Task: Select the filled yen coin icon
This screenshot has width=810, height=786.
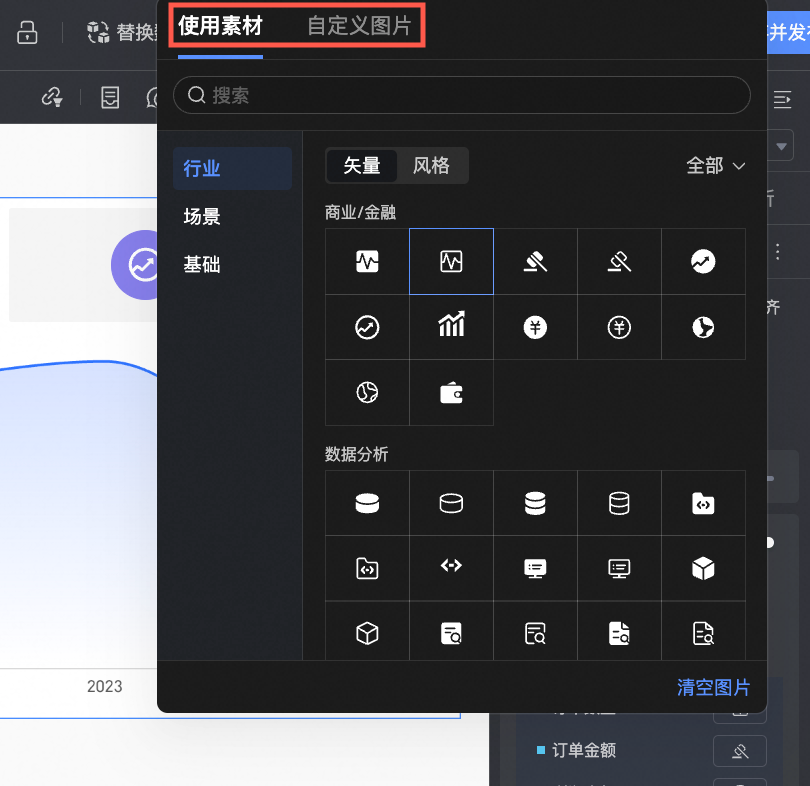Action: 535,327
